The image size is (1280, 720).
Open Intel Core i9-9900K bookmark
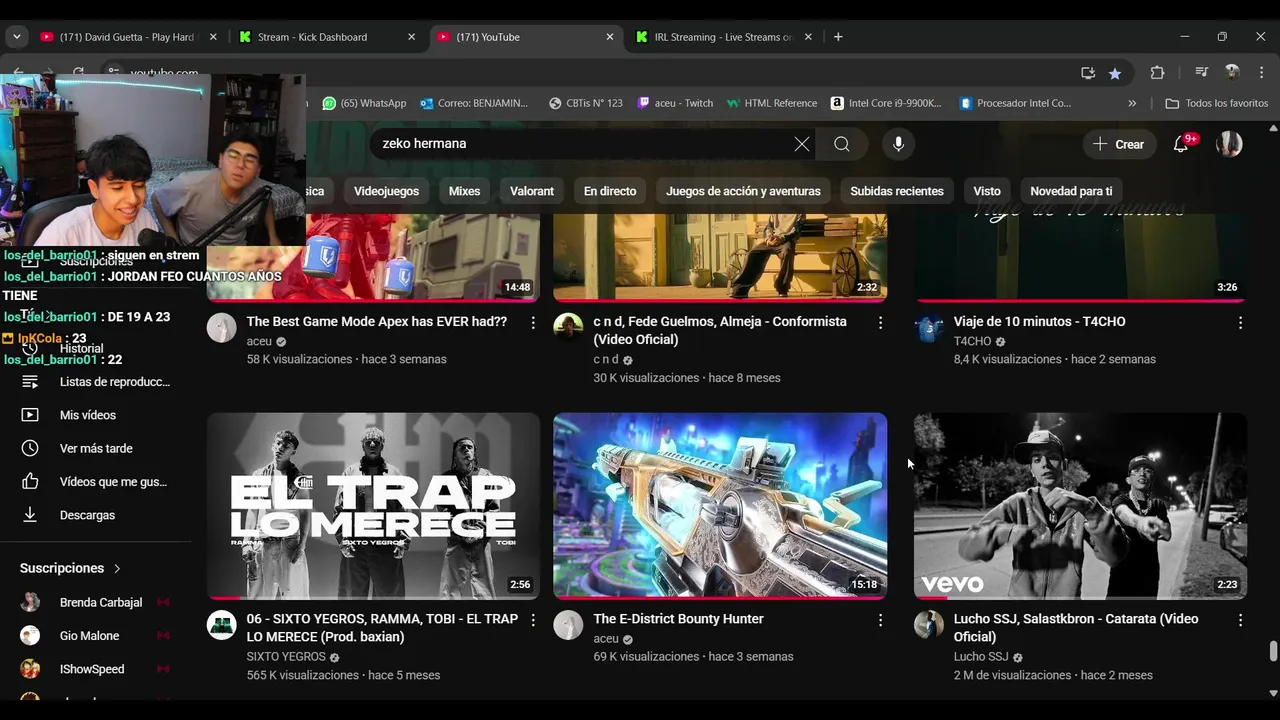point(886,103)
